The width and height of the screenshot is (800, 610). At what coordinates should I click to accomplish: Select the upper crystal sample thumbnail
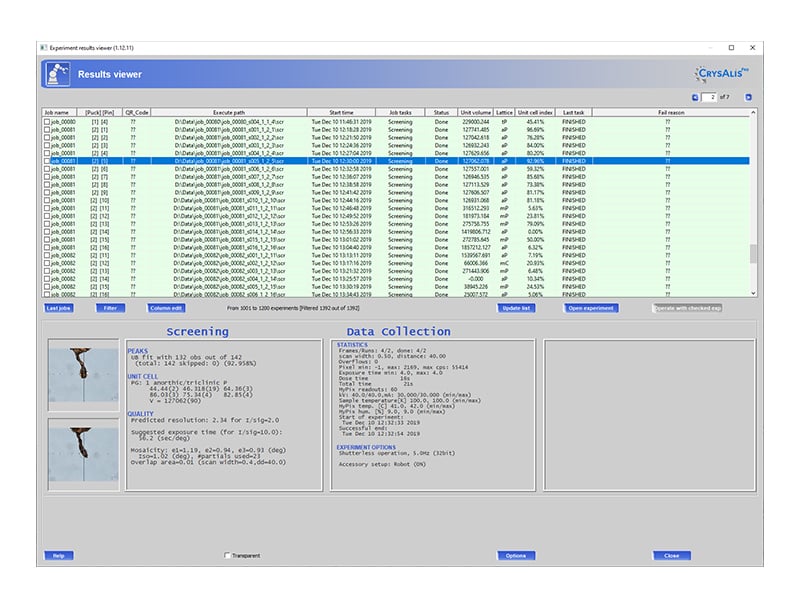tap(83, 375)
